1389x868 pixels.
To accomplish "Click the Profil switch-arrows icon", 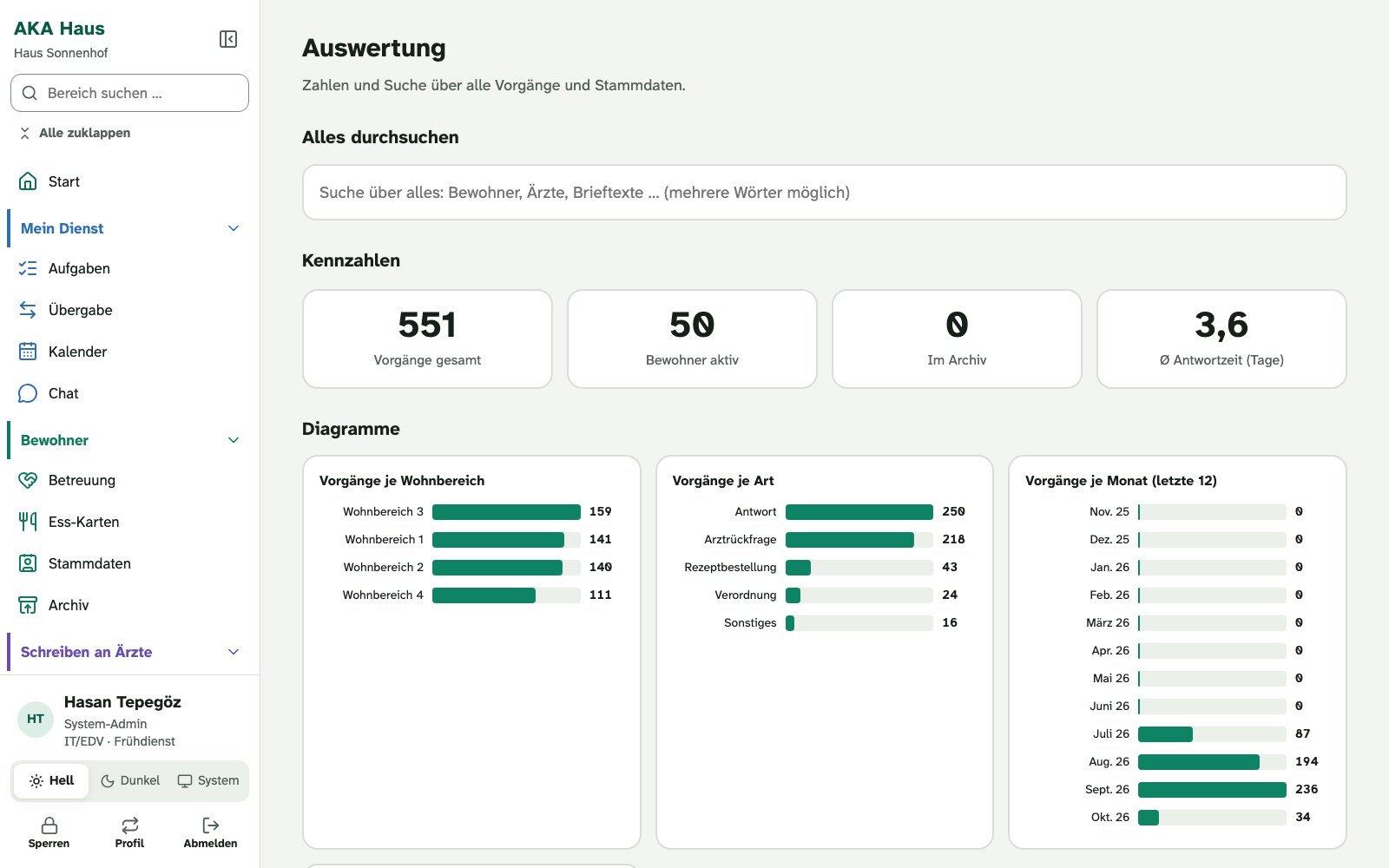I will pos(130,825).
